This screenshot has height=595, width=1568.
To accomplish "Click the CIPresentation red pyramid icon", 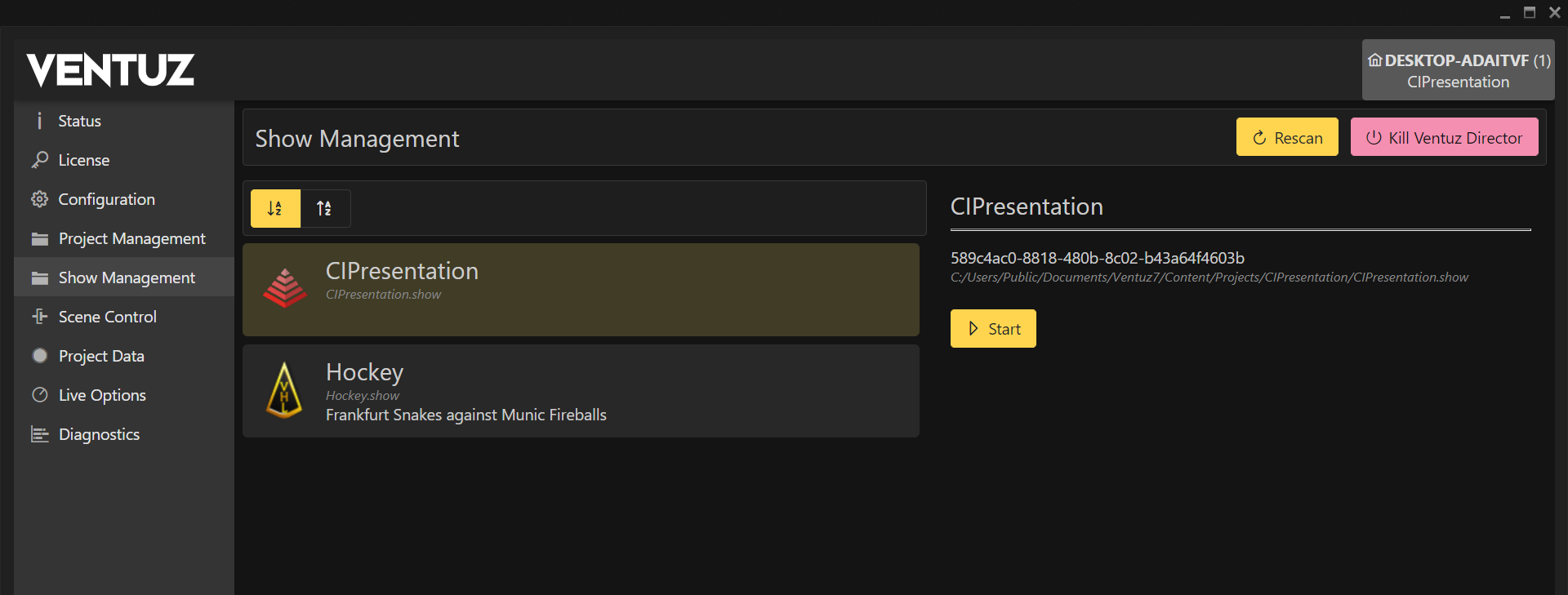I will [x=284, y=288].
